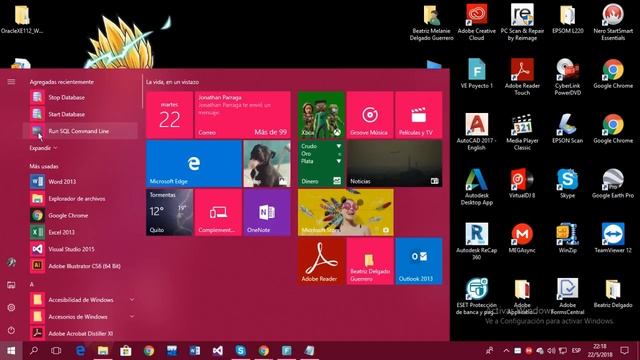Image resolution: width=640 pixels, height=360 pixels.
Task: Open the Adobe Reader tile
Action: point(321,261)
